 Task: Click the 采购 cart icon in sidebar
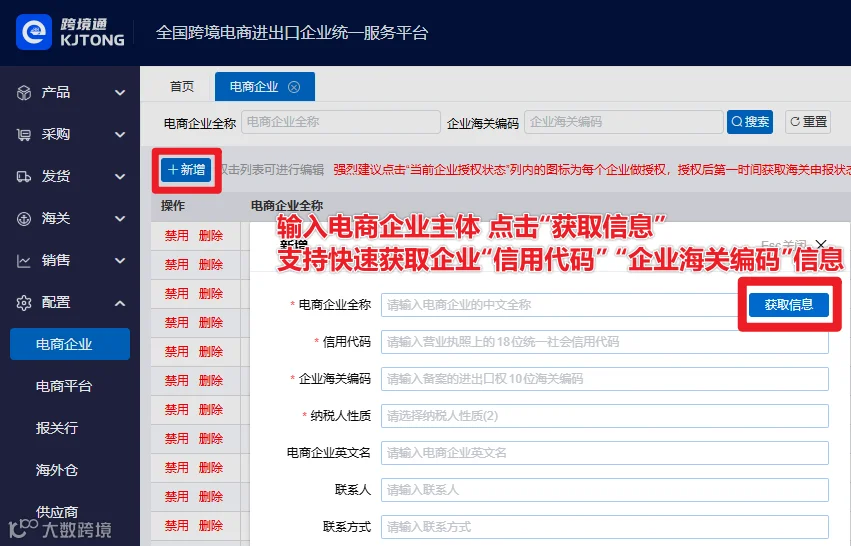pos(24,135)
